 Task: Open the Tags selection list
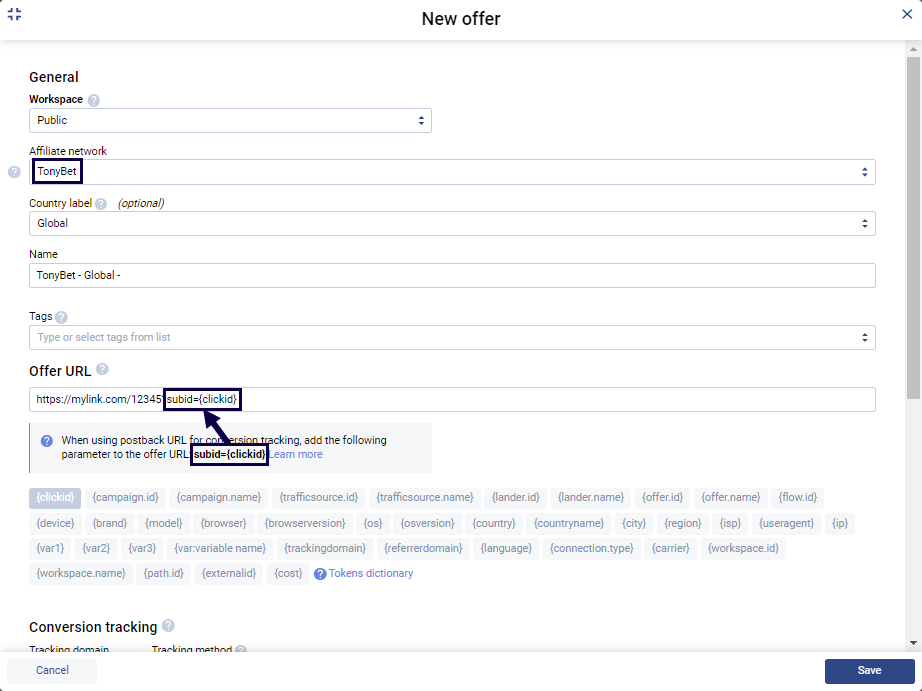pyautogui.click(x=452, y=337)
